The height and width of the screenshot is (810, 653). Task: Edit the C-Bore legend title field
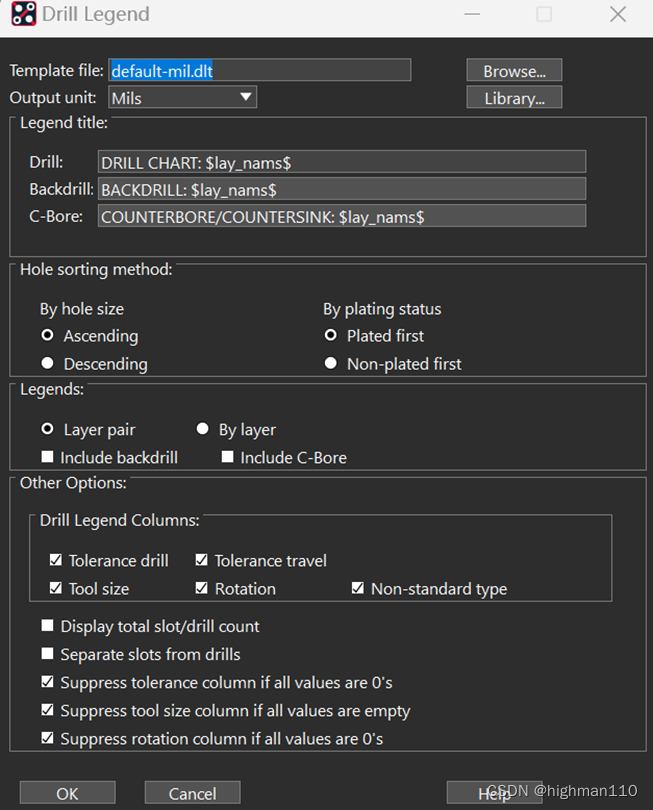coord(341,216)
